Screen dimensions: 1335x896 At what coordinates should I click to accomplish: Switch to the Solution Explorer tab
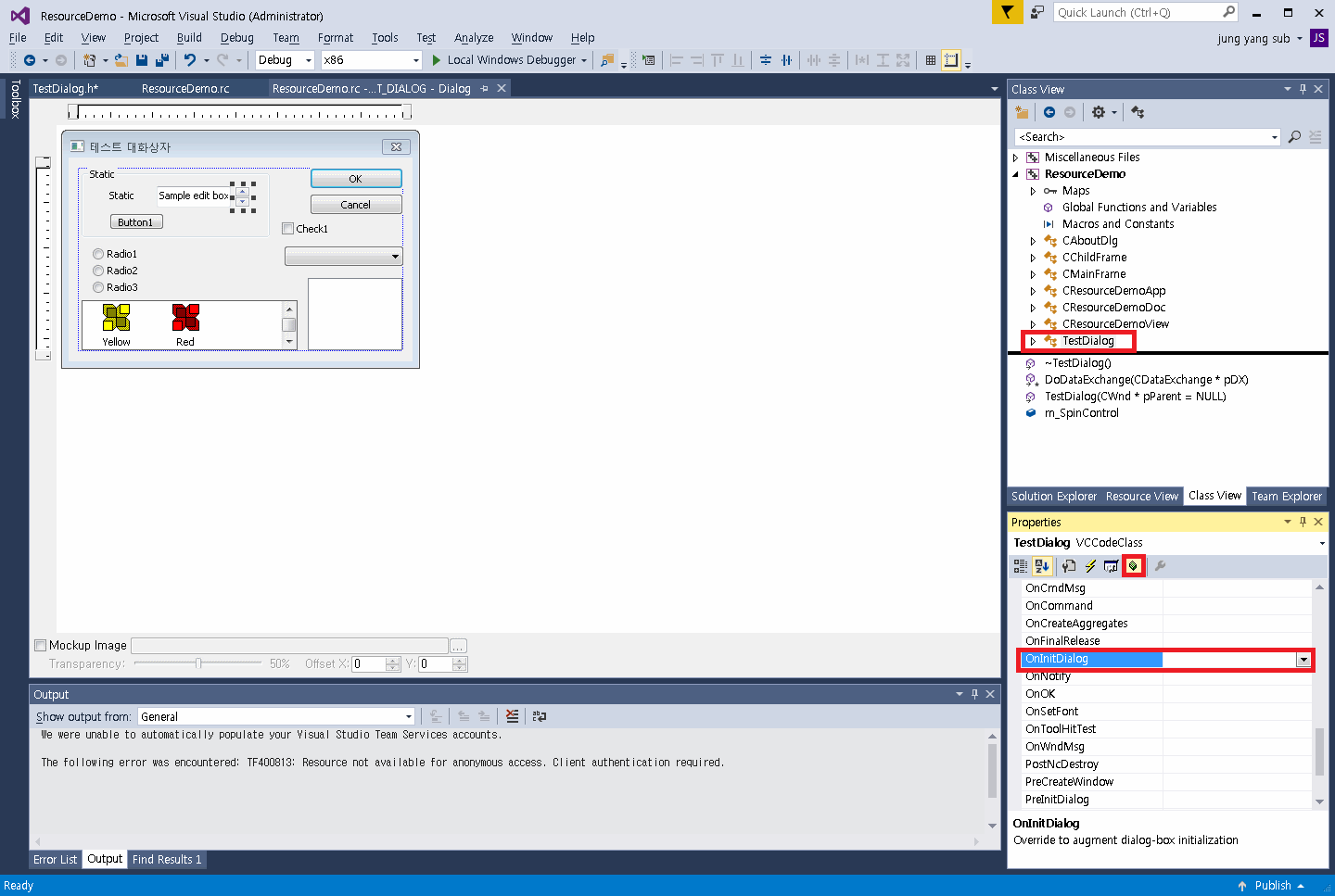tap(1054, 497)
